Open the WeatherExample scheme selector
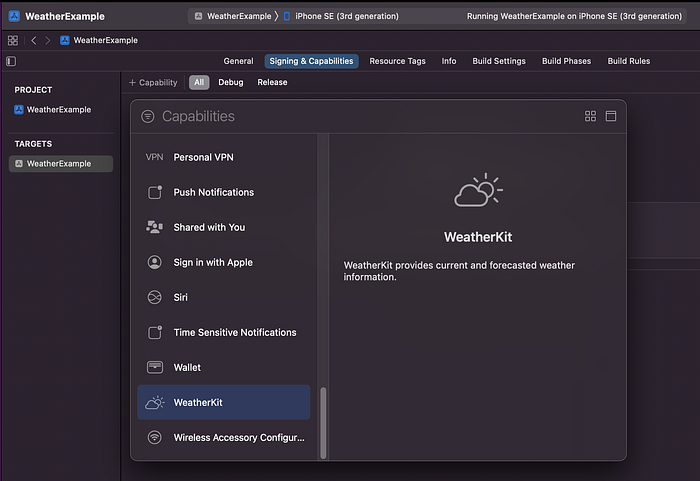The height and width of the screenshot is (481, 700). (233, 16)
